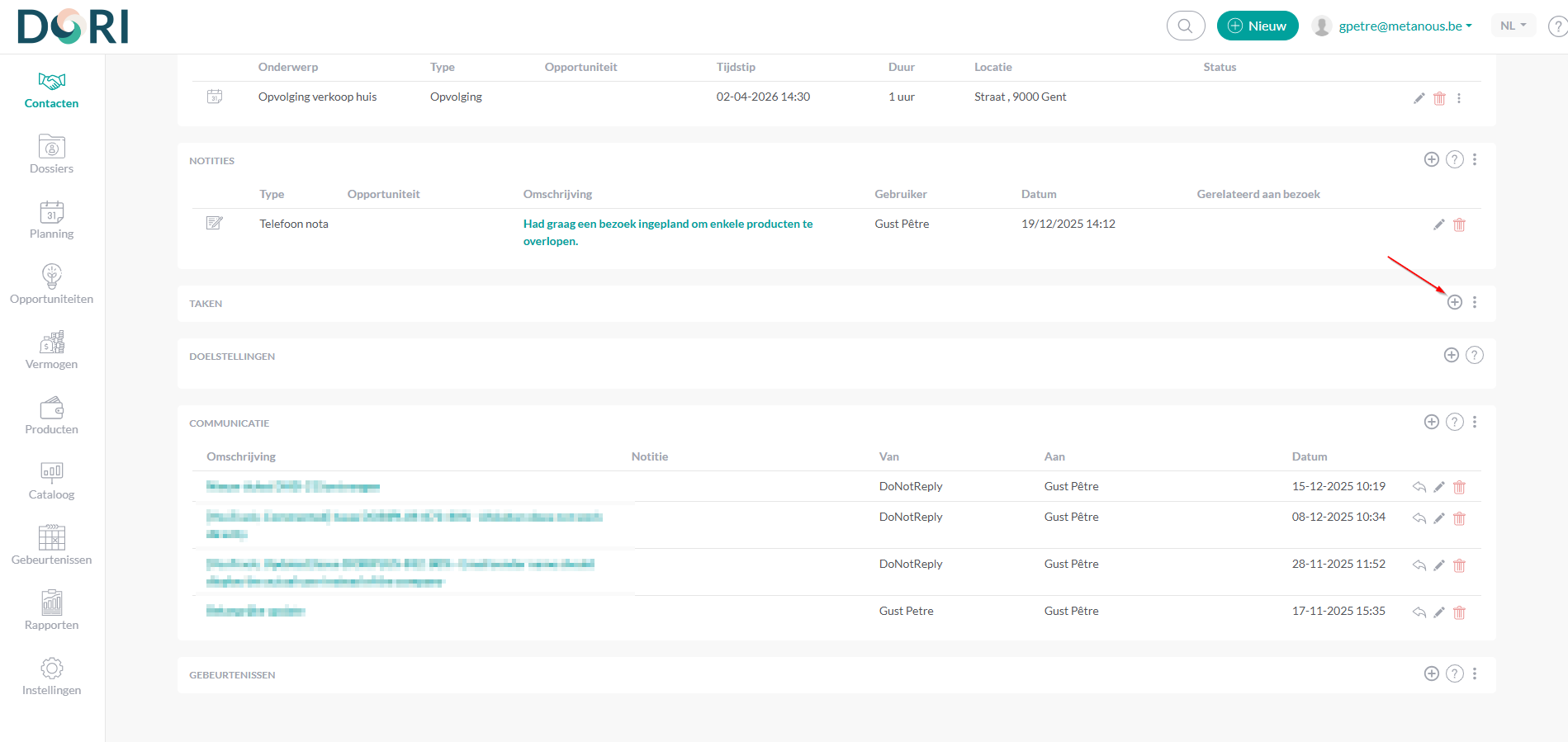Add a new note in Notities section
Viewport: 1568px width, 742px height.
coord(1431,159)
